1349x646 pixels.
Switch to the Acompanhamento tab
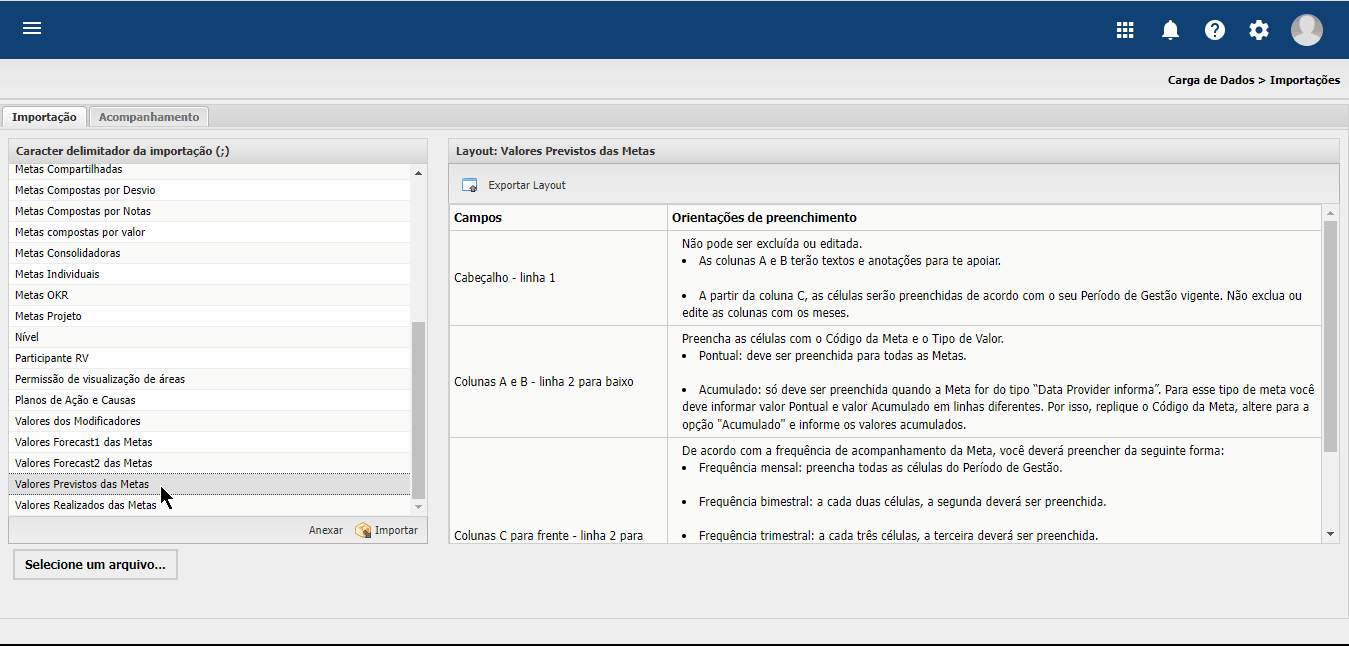click(x=149, y=117)
